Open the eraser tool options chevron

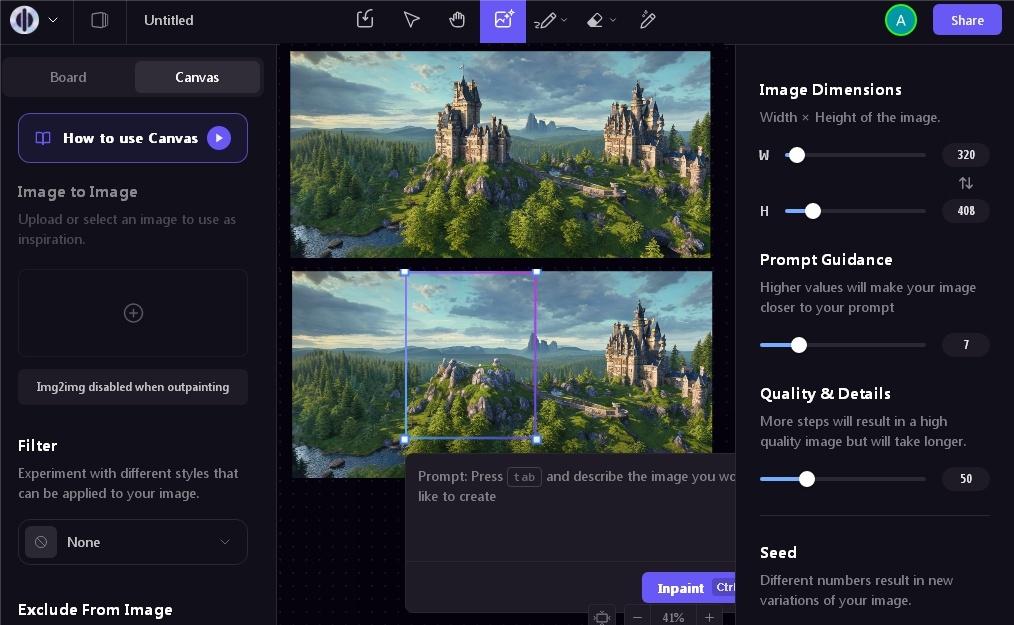point(613,20)
